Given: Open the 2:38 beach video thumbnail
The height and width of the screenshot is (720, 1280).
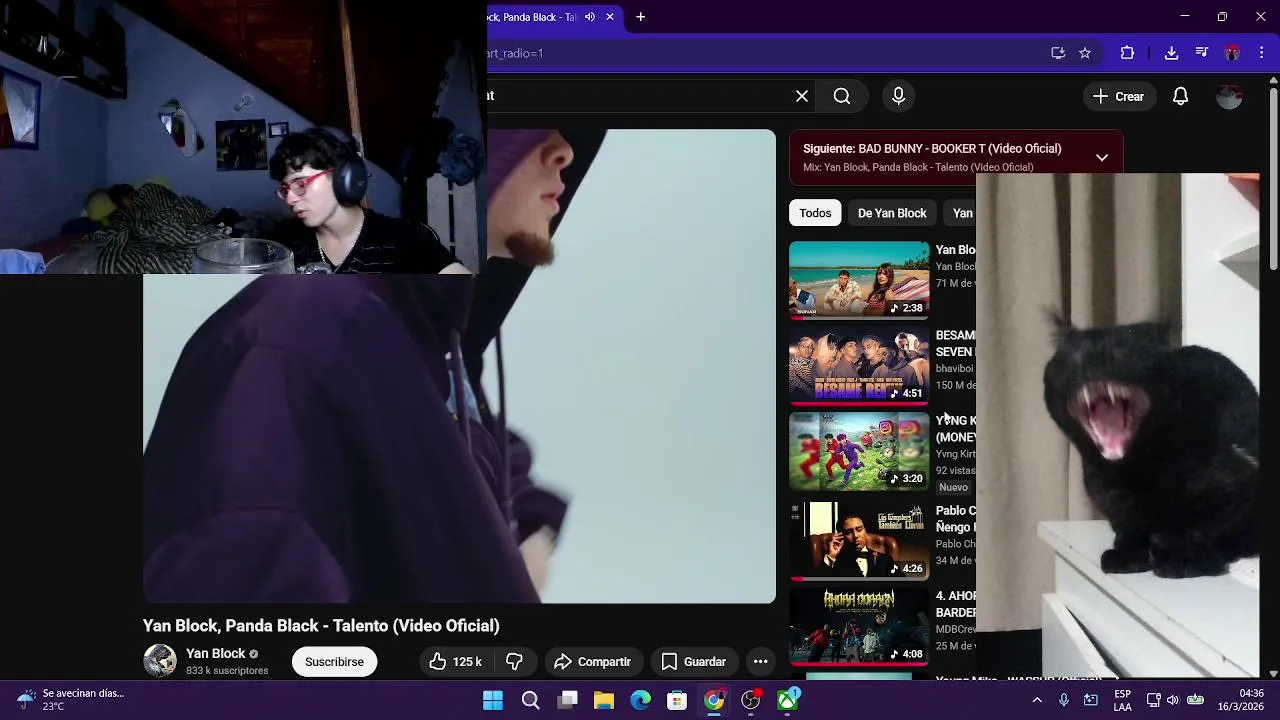Looking at the screenshot, I should click(x=859, y=280).
